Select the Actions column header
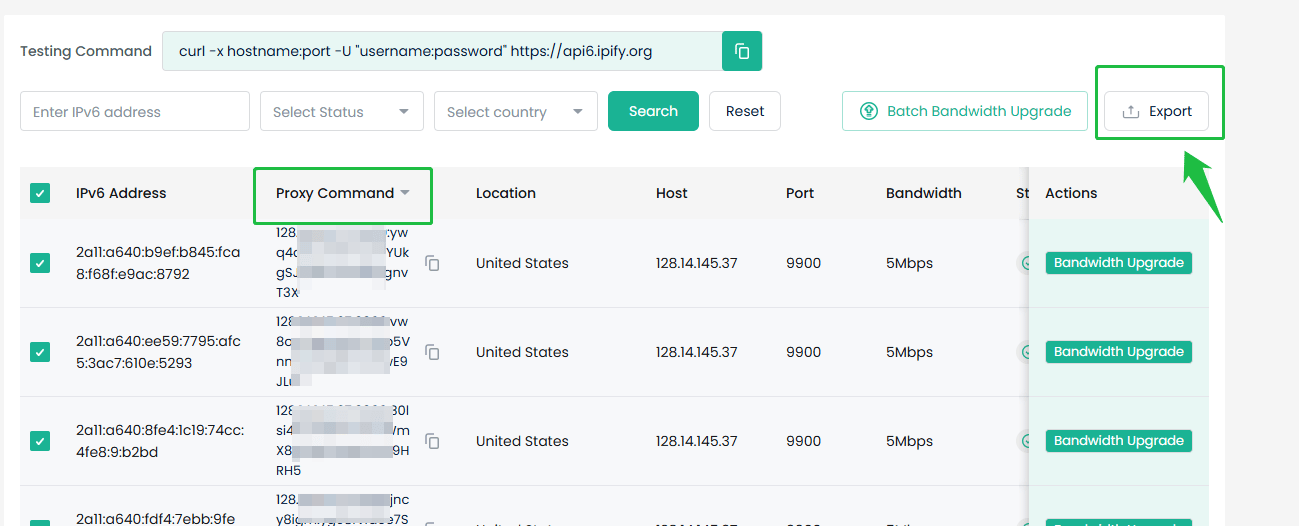This screenshot has width=1299, height=526. 1071,193
